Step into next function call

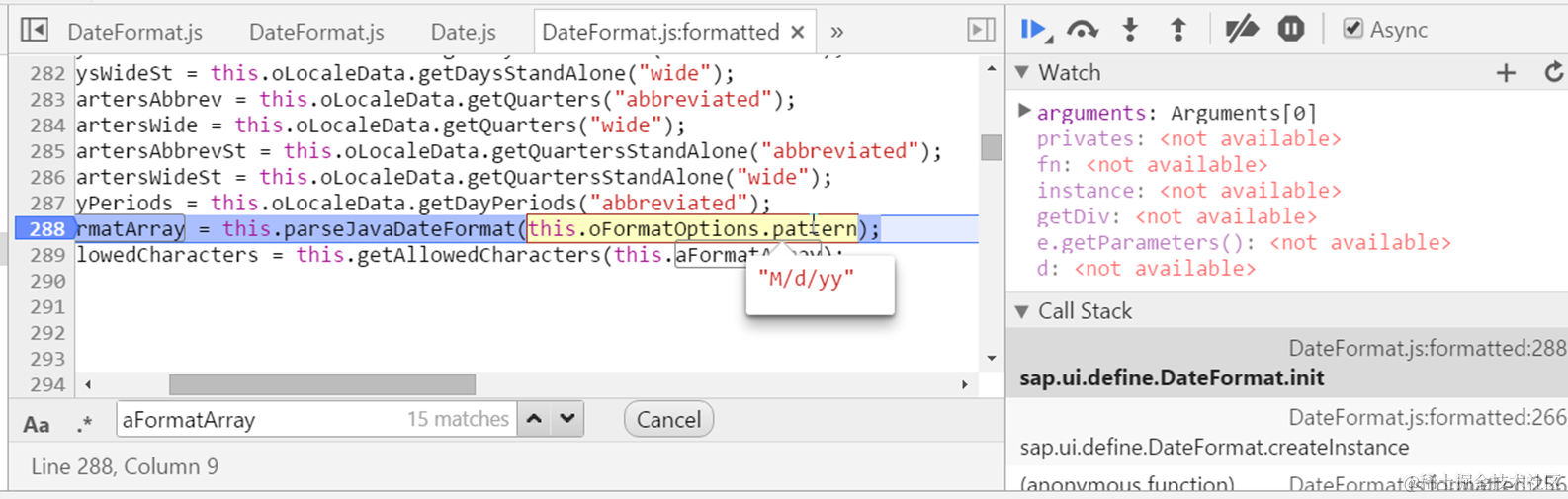pyautogui.click(x=1130, y=30)
